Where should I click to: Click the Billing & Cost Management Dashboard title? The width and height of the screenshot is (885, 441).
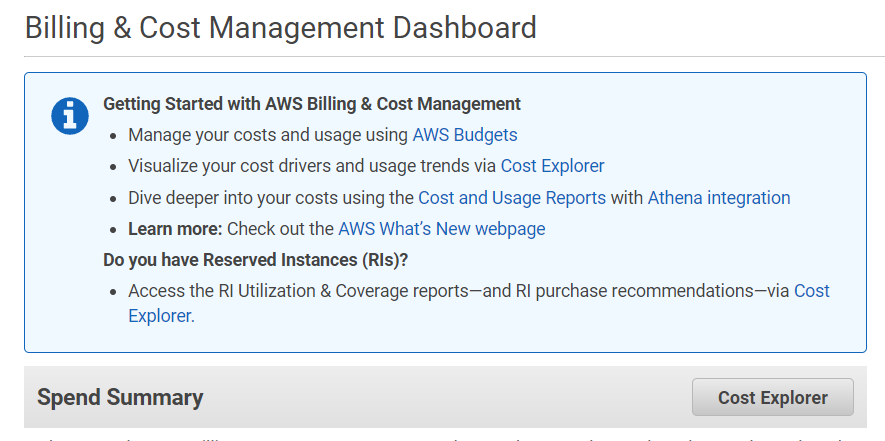click(x=281, y=28)
